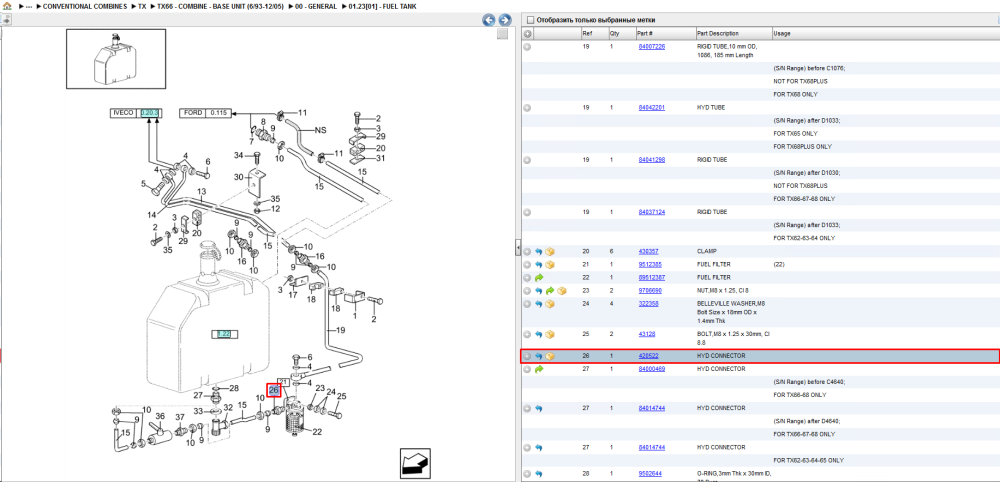Open part number link 9706690
The height and width of the screenshot is (482, 1000).
[x=650, y=291]
